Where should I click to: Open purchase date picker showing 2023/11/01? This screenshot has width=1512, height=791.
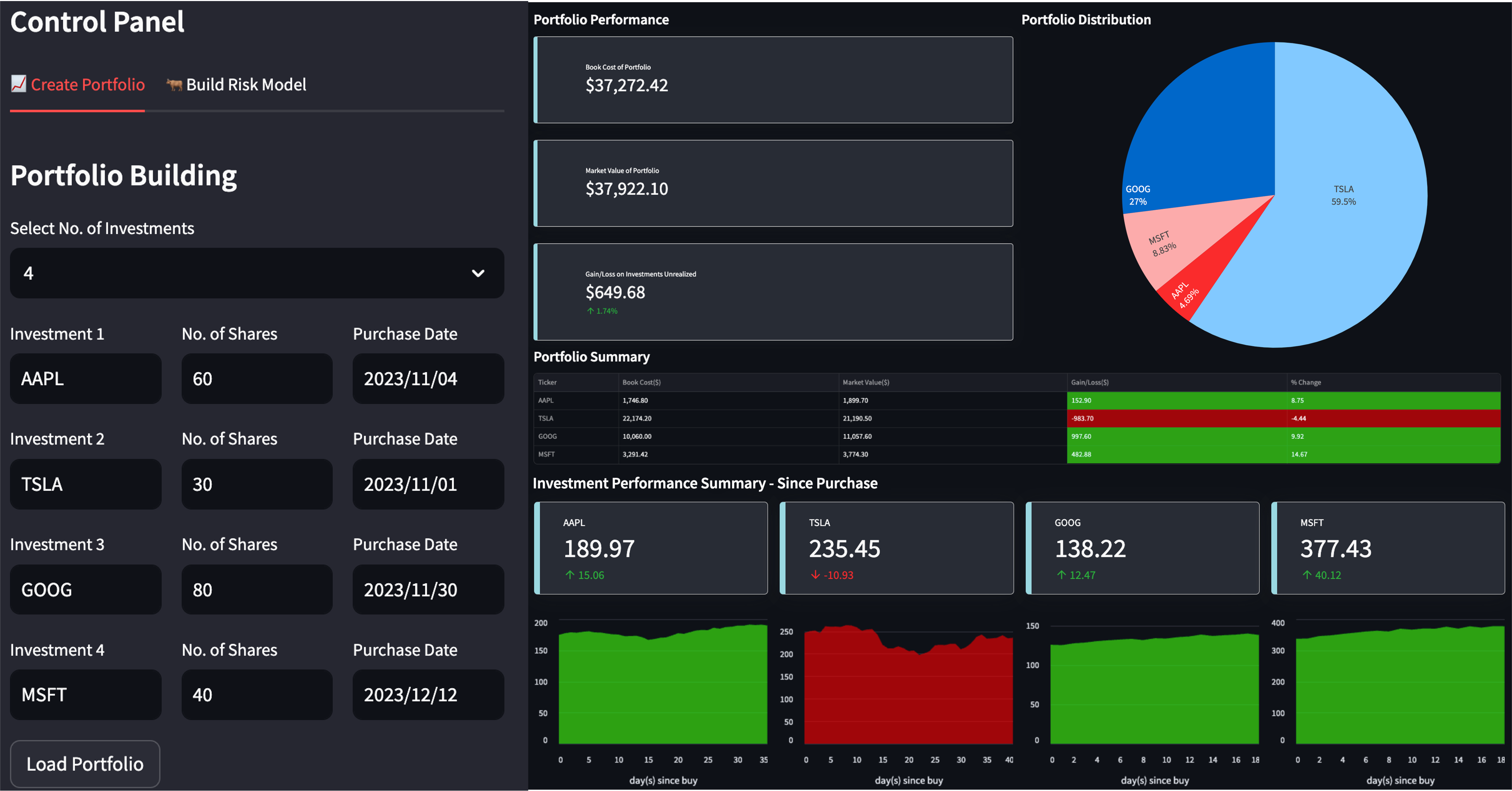pos(428,484)
